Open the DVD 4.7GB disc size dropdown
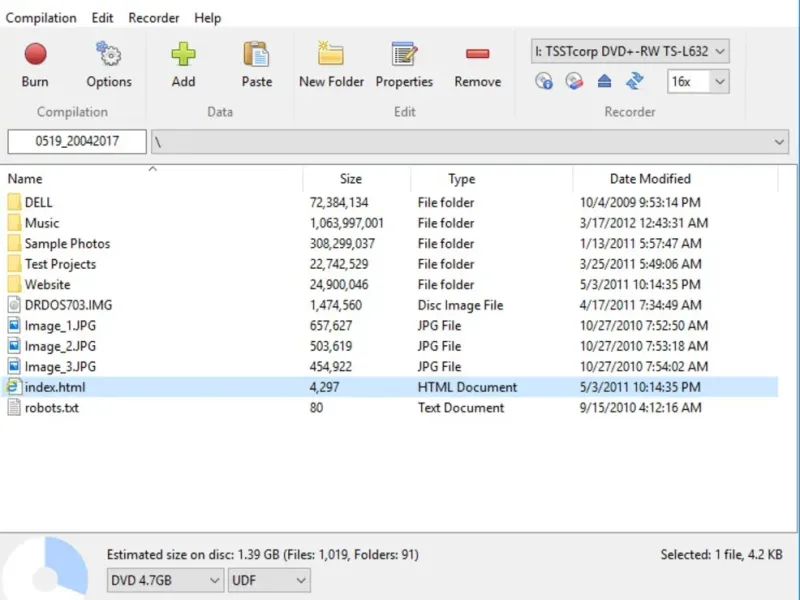 [x=165, y=580]
